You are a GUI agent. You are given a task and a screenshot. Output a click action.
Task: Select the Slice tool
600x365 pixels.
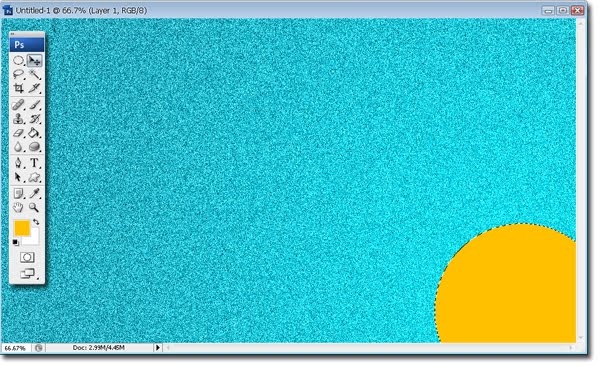click(34, 88)
